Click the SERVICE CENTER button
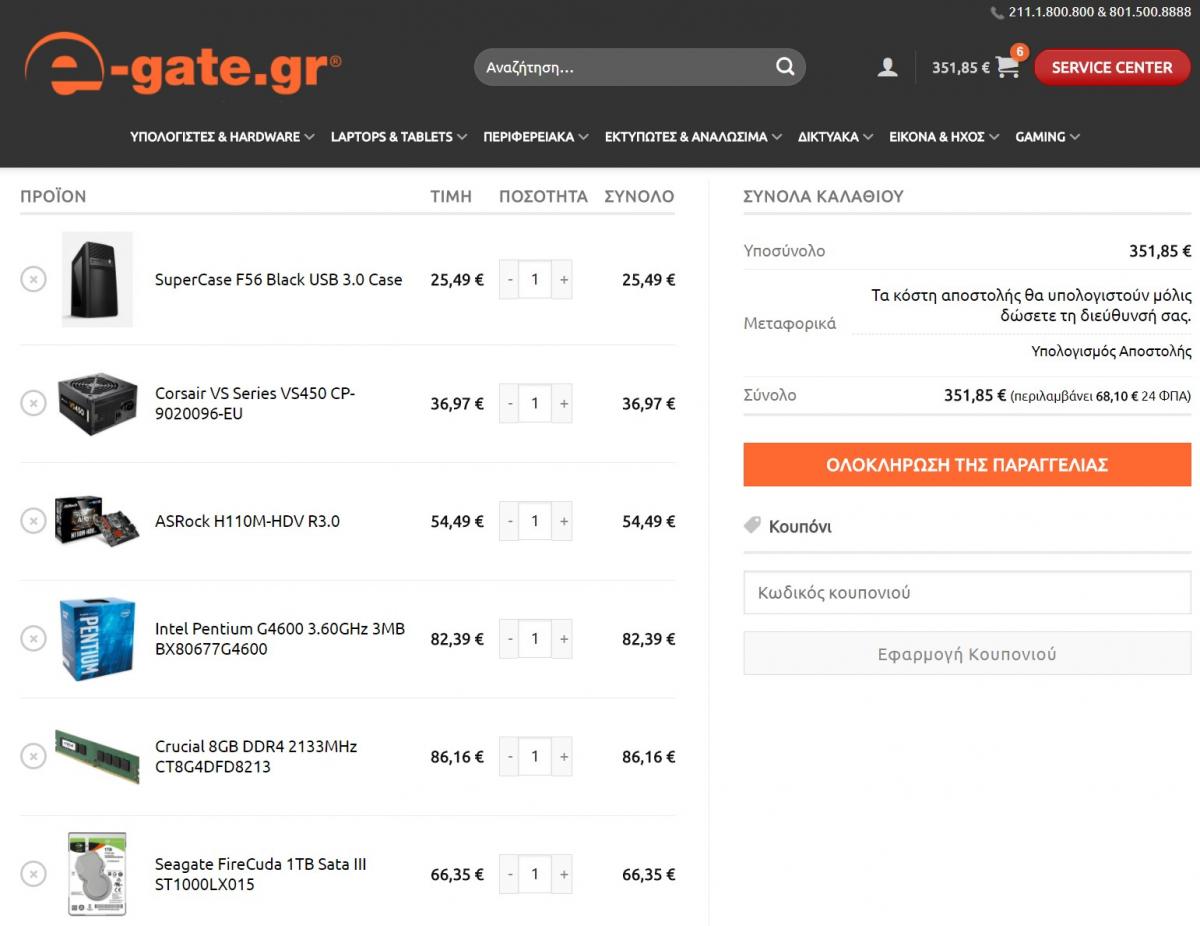Screen dimensions: 1200x926 click(x=1112, y=67)
